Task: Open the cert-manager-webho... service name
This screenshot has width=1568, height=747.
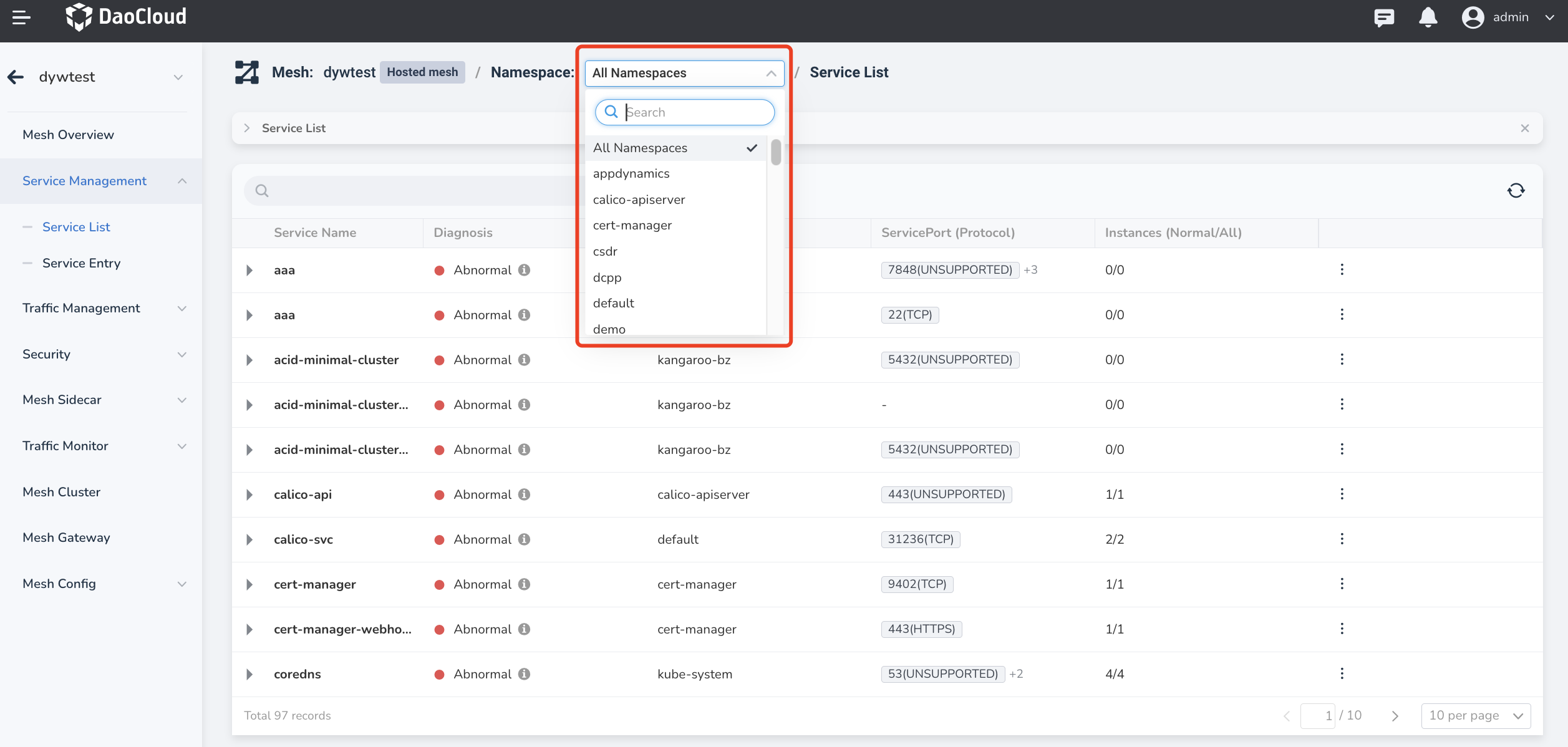Action: (x=342, y=629)
